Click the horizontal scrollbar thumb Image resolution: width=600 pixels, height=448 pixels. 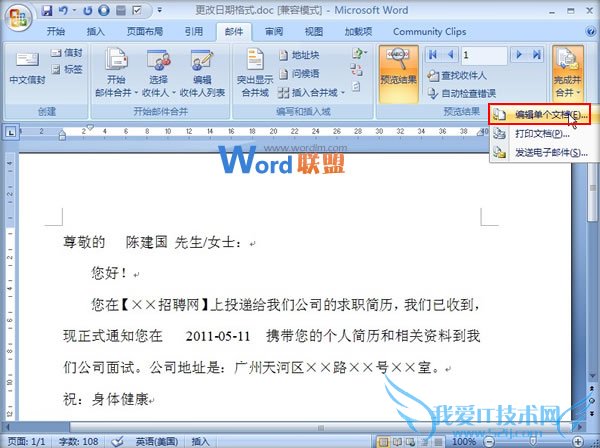[321, 427]
